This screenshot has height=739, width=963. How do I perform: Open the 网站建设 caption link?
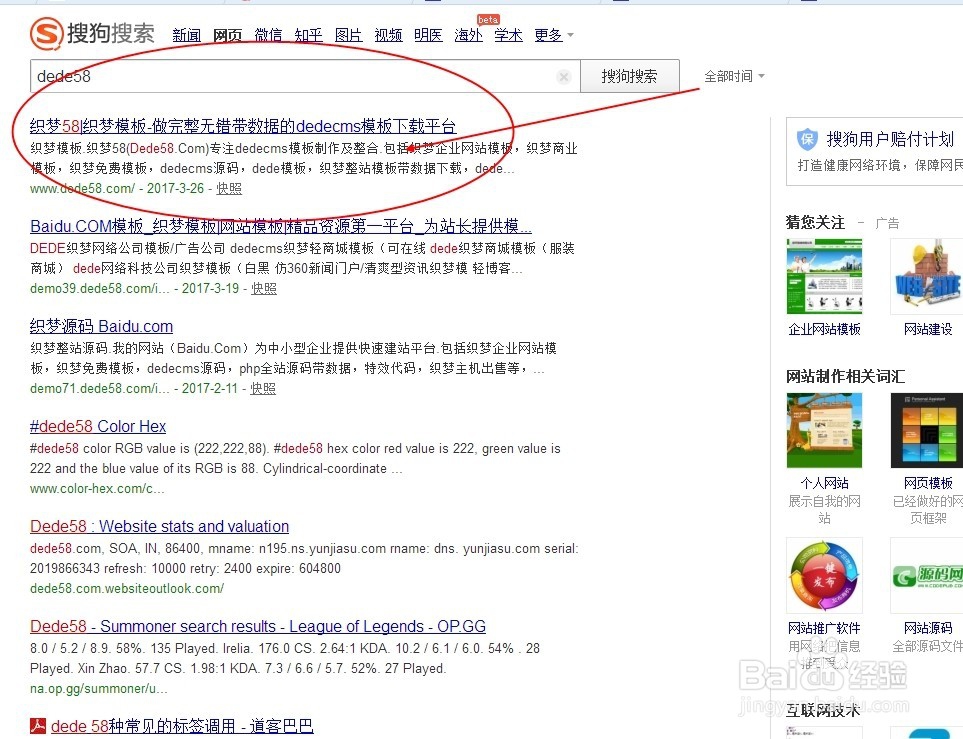point(928,329)
